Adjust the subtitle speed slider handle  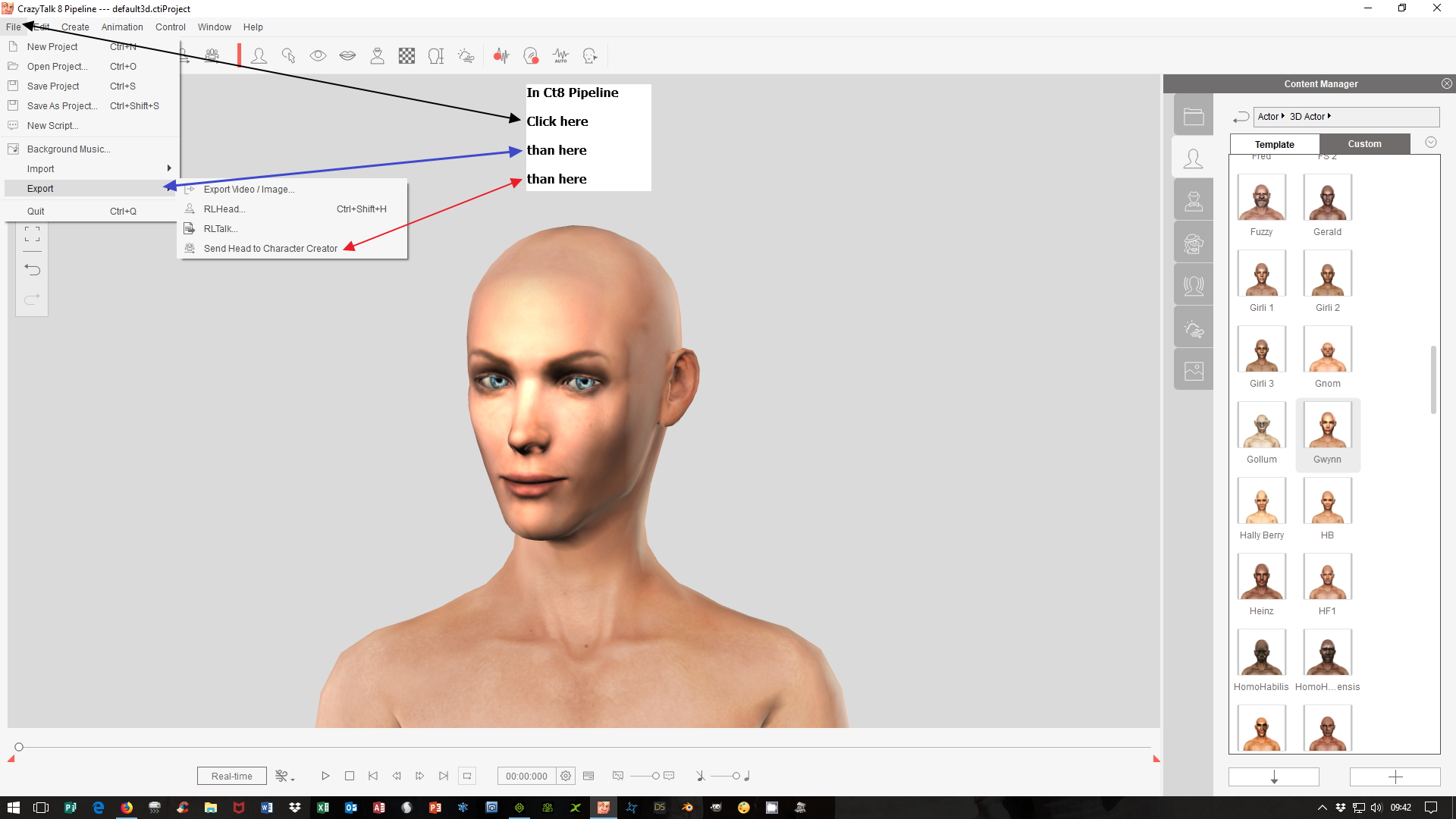pyautogui.click(x=656, y=776)
